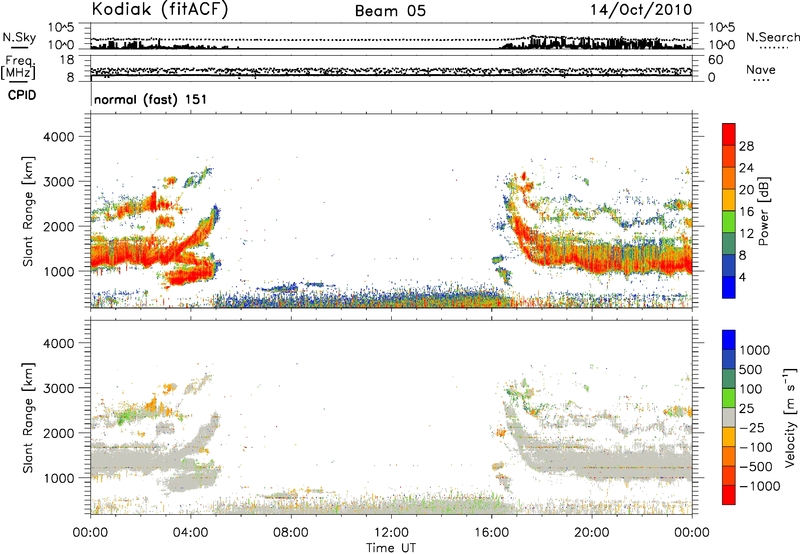
Task: Click the date "14/Oct/2010"
Action: coord(641,10)
